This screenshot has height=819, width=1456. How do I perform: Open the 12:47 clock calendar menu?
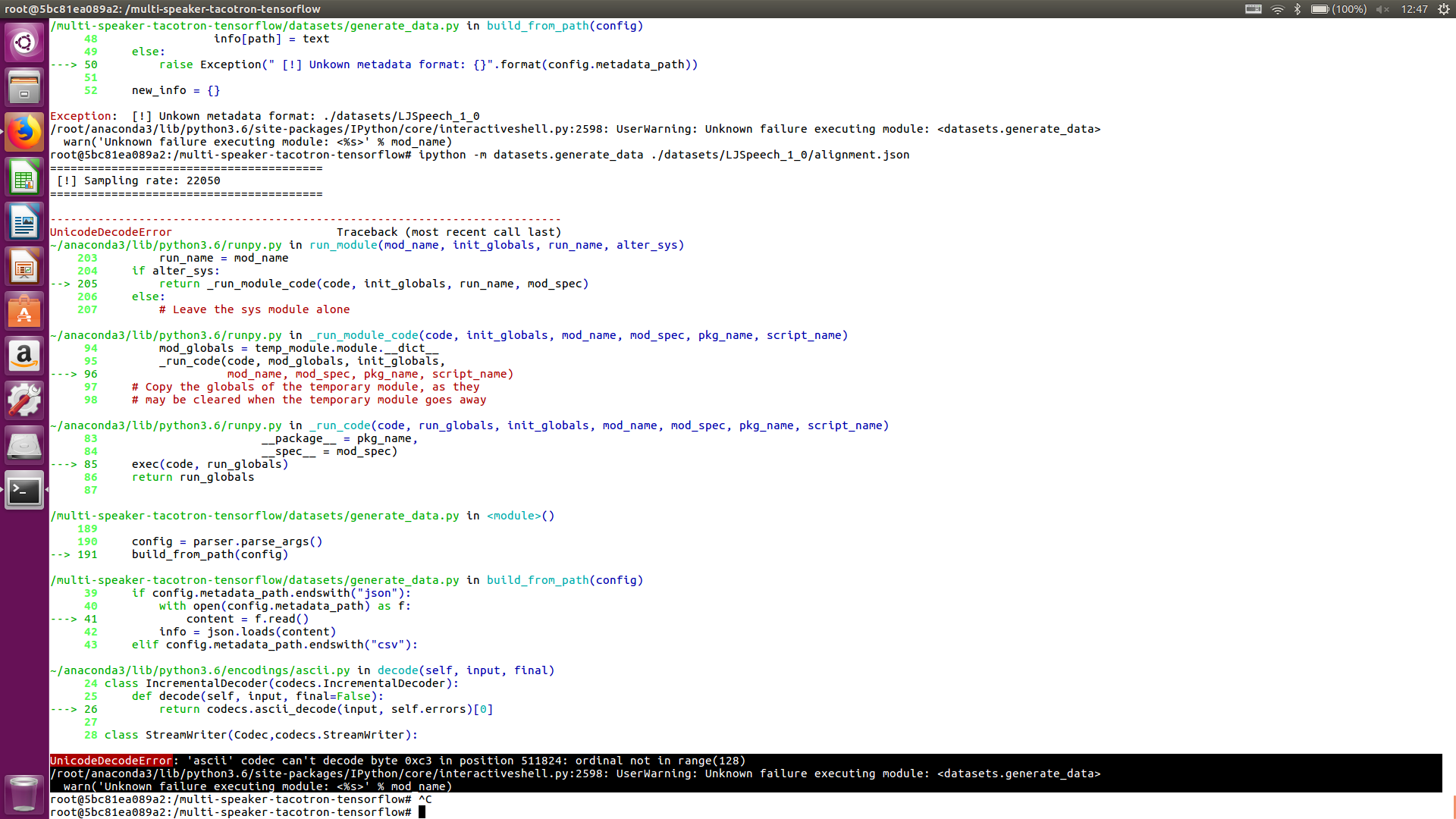tap(1414, 9)
